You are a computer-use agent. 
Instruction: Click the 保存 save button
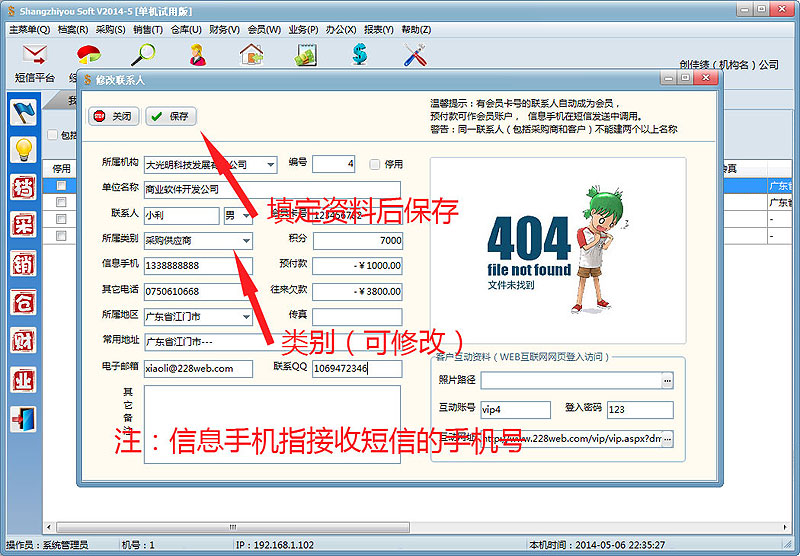tap(170, 116)
